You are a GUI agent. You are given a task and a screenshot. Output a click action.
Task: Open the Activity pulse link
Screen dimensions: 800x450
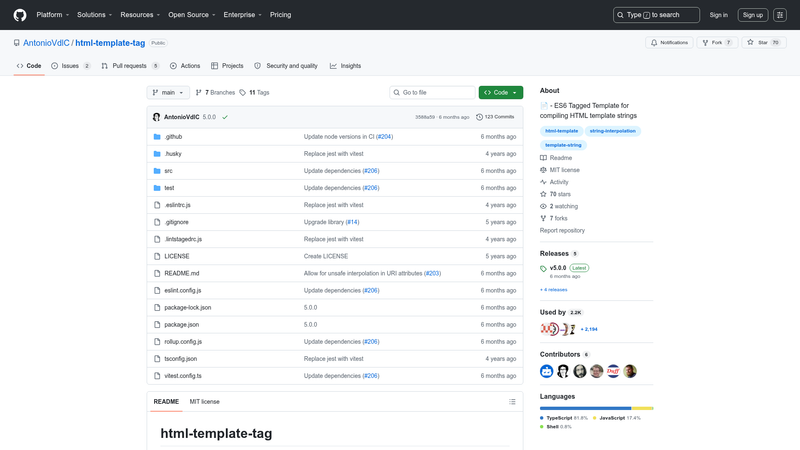coord(554,182)
